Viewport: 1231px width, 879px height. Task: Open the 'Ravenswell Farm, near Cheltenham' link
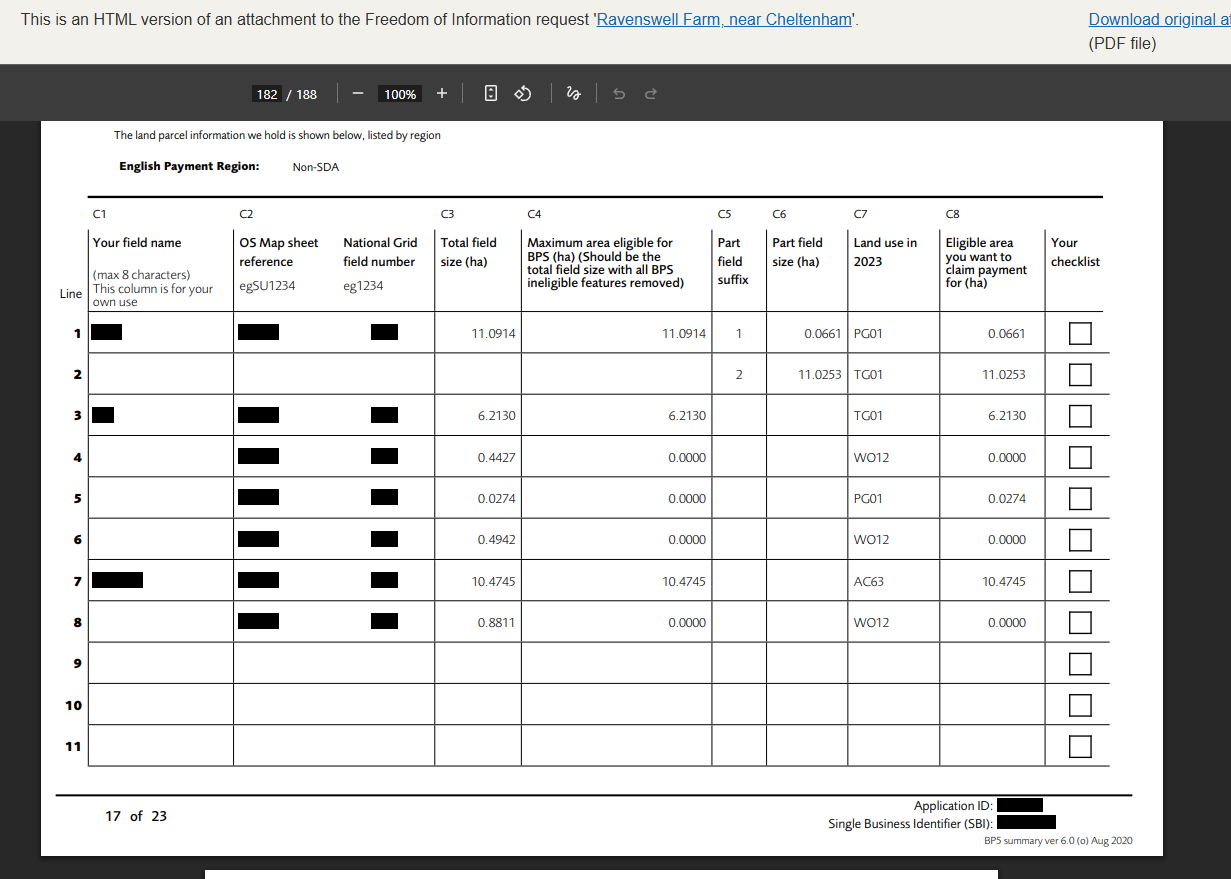click(724, 19)
